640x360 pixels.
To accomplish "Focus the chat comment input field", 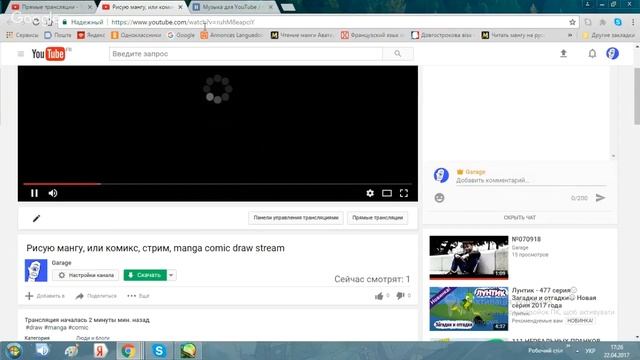I will (x=531, y=180).
